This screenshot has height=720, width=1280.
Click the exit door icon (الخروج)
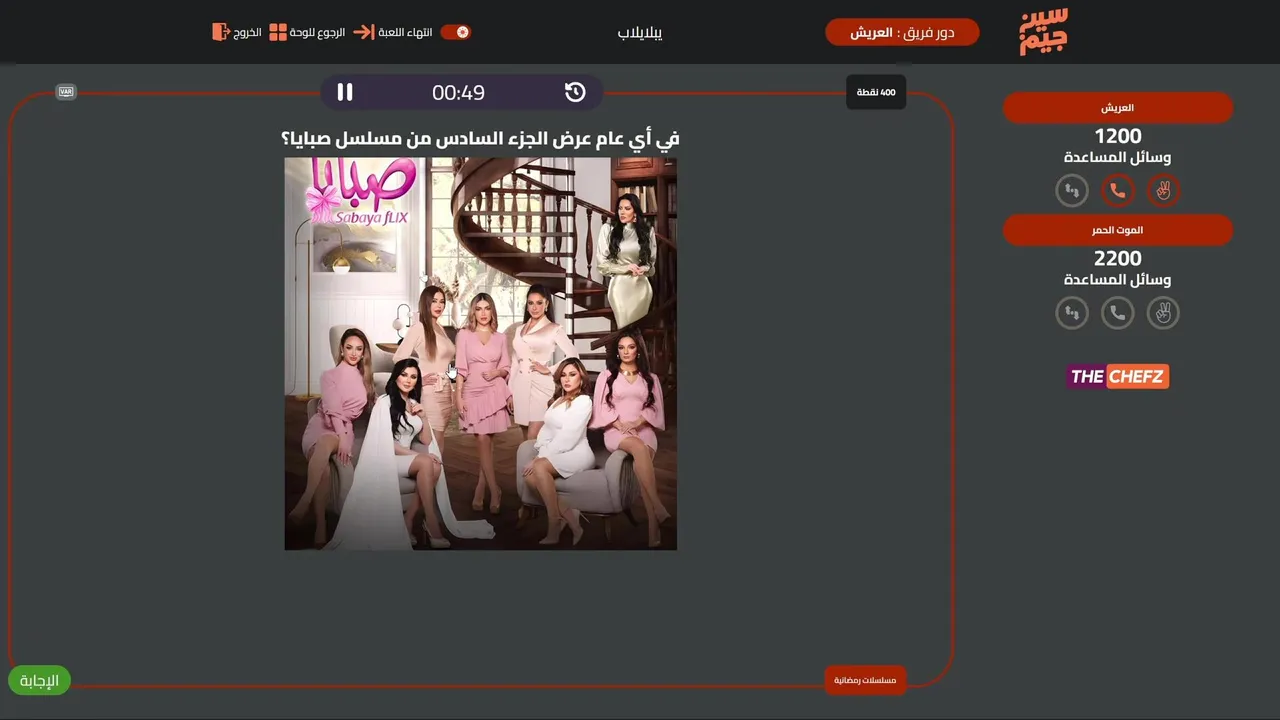221,32
